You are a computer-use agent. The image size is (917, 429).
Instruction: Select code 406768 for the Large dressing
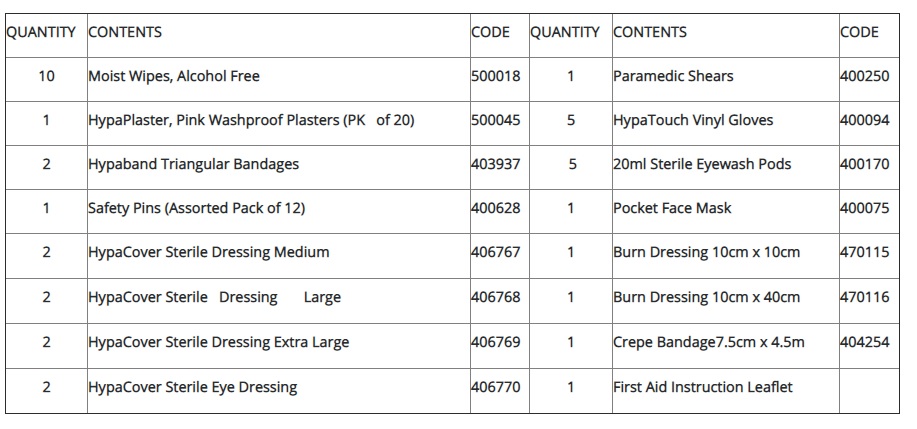pyautogui.click(x=496, y=297)
